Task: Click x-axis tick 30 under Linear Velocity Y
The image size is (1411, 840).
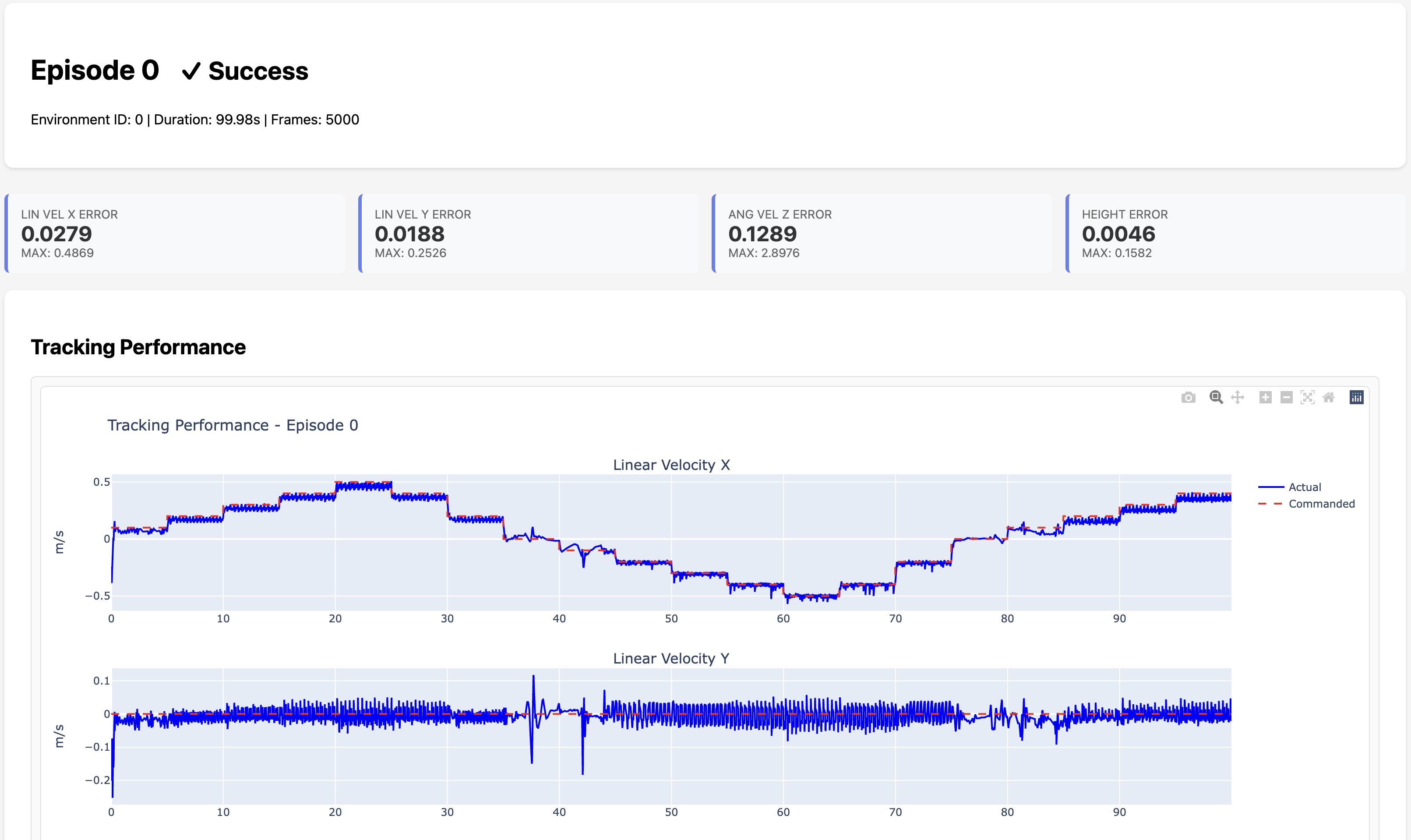Action: pyautogui.click(x=447, y=812)
